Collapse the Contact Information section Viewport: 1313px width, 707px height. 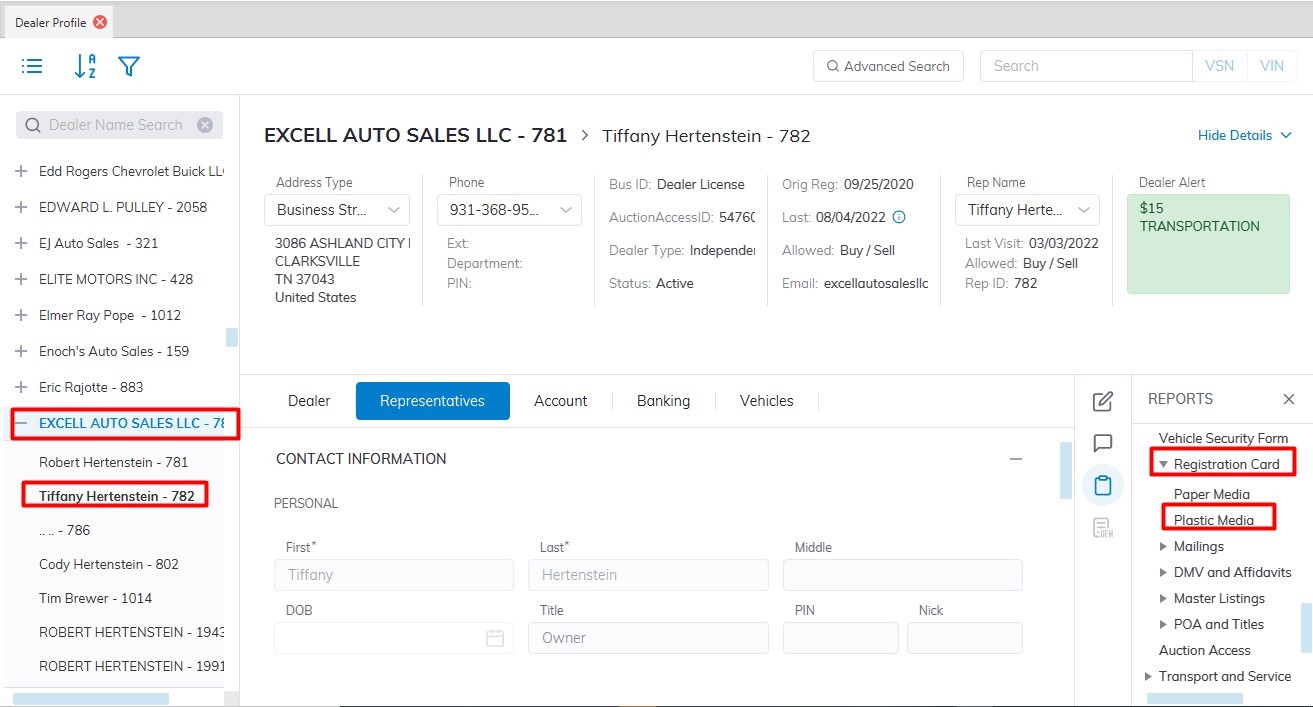pyautogui.click(x=1016, y=459)
